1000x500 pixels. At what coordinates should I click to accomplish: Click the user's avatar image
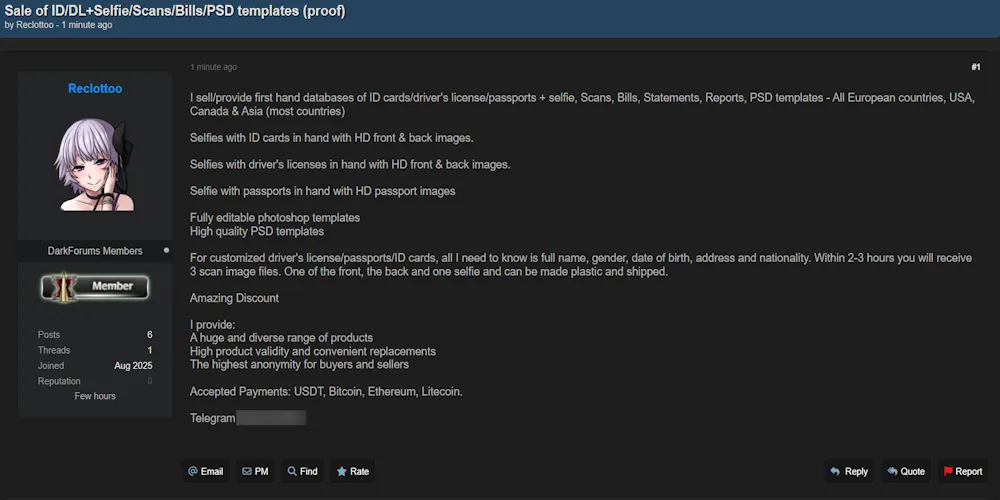[x=95, y=165]
